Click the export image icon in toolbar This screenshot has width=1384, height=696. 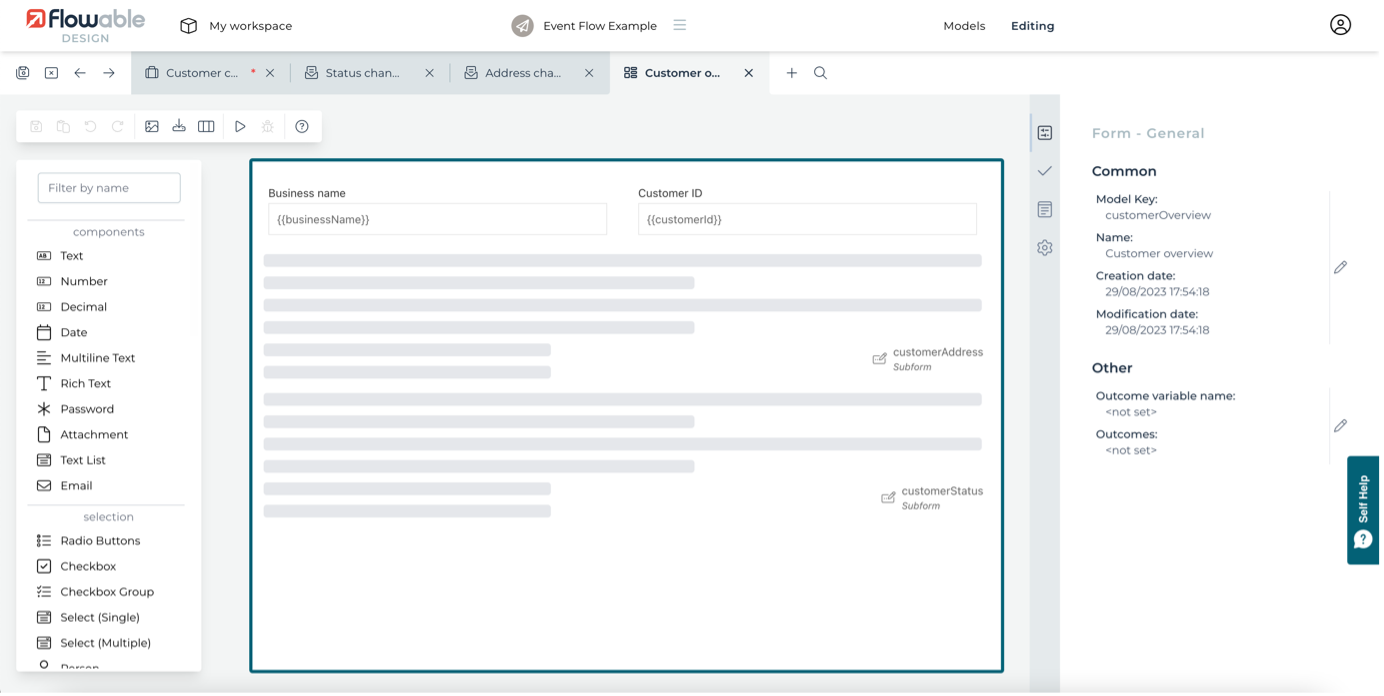click(152, 126)
